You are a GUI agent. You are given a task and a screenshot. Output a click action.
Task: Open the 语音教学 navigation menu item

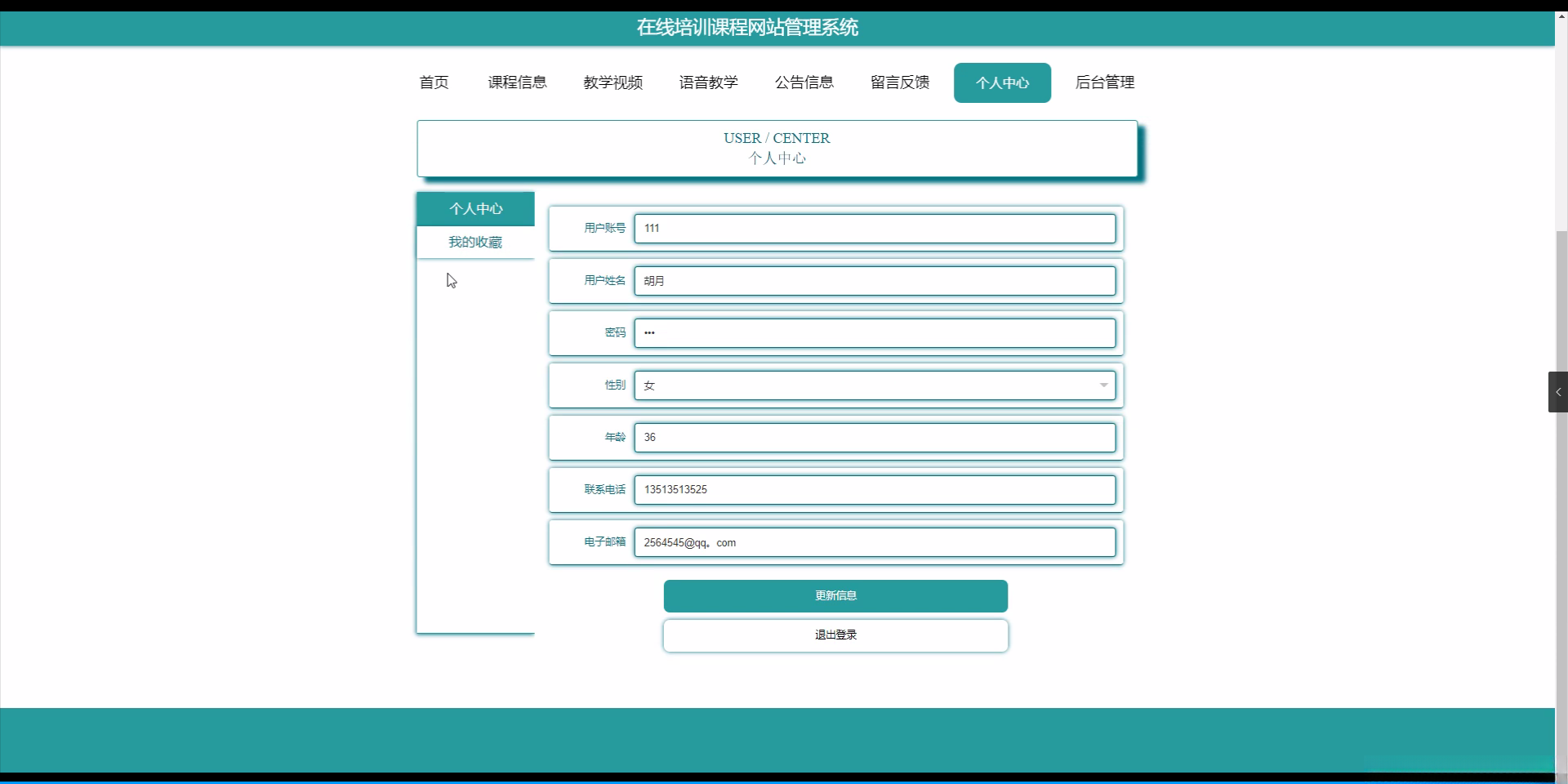tap(708, 82)
